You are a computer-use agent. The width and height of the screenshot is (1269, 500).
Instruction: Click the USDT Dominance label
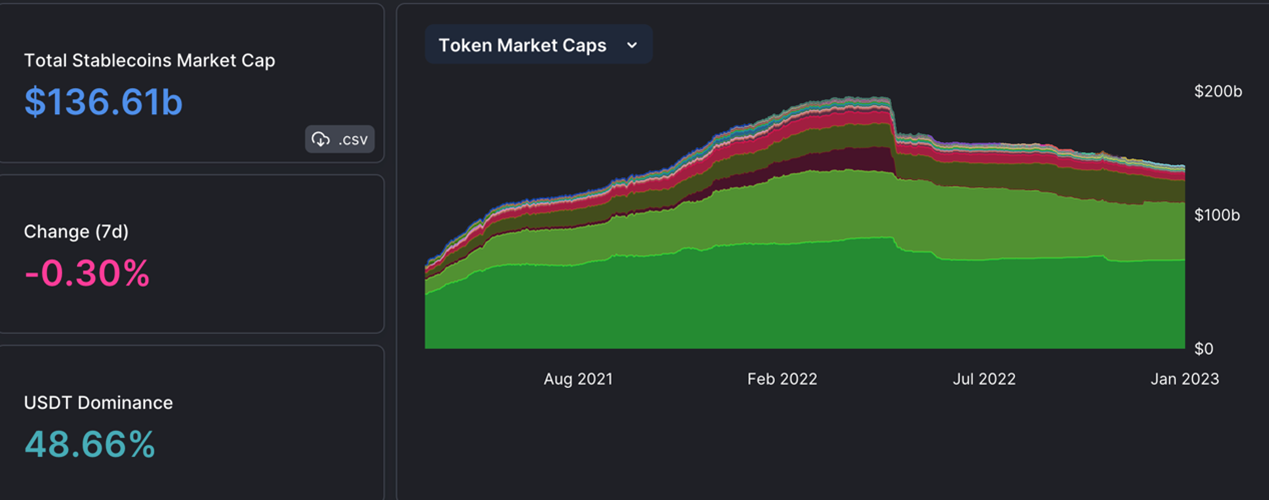click(98, 402)
